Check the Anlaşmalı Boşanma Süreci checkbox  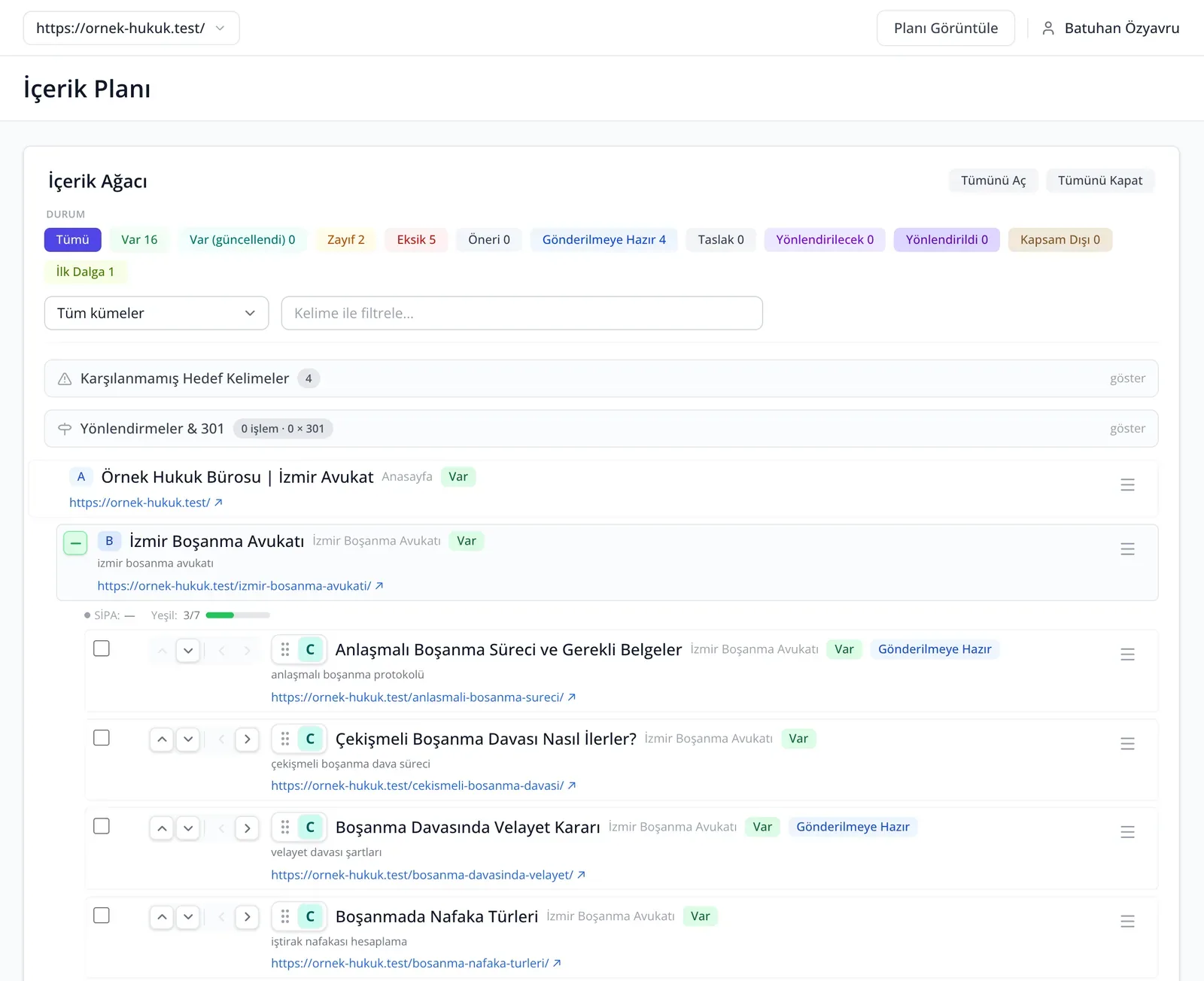[x=102, y=648]
